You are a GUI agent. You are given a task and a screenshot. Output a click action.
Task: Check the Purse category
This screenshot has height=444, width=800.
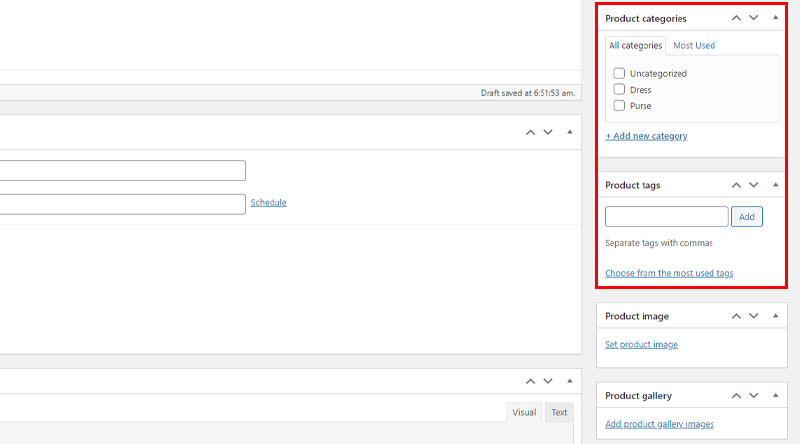click(619, 106)
